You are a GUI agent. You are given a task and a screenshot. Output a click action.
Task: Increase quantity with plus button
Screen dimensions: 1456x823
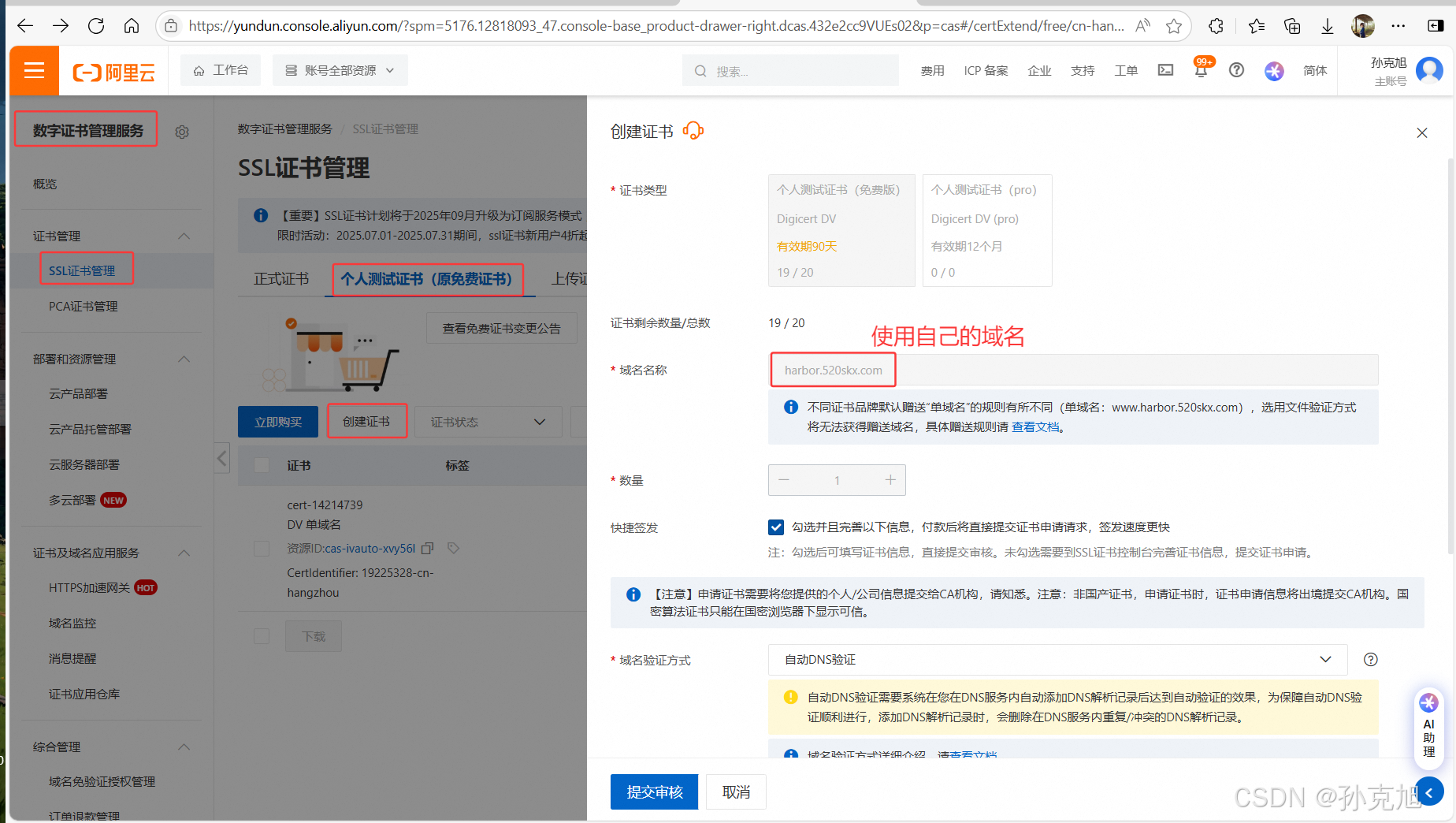click(x=890, y=480)
